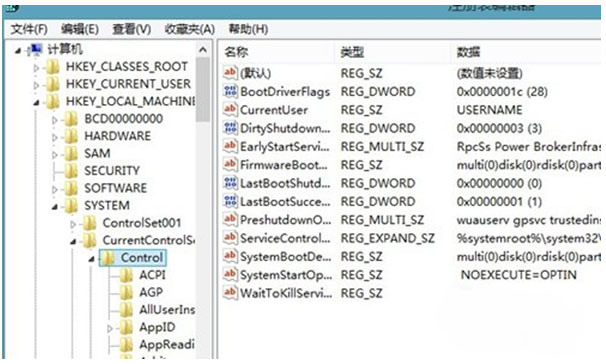This screenshot has width=606, height=364.
Task: Click 0x00000003 (3) data cell
Action: (x=499, y=128)
